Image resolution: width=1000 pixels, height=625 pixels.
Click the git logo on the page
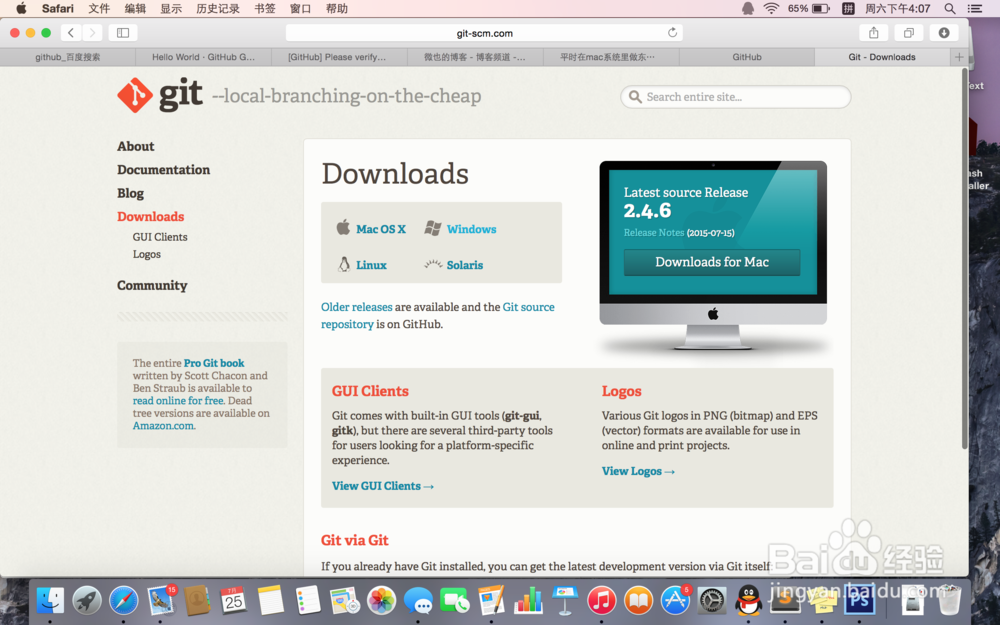click(160, 95)
